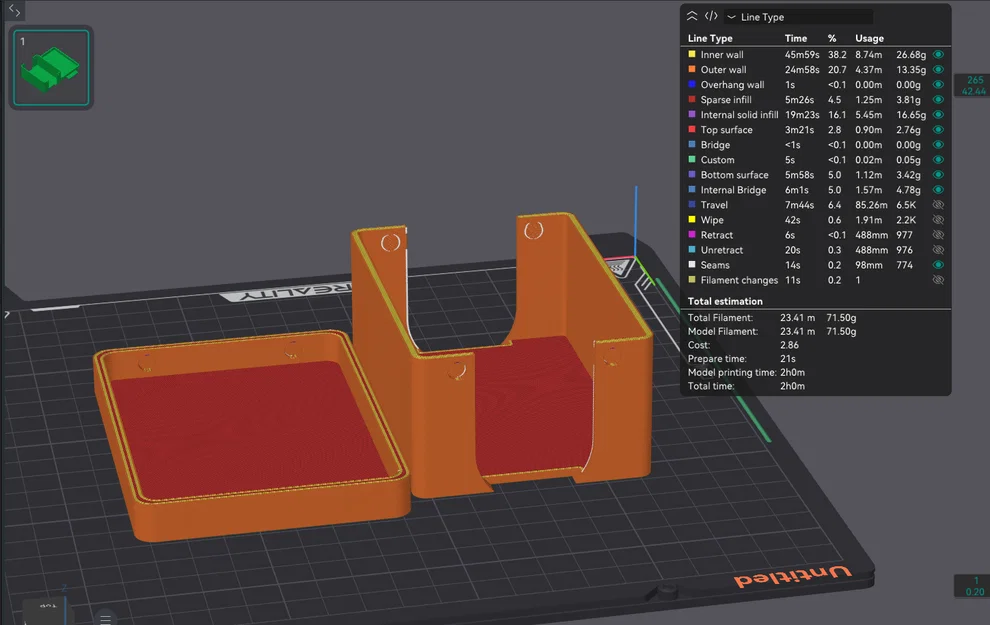Toggle Sparse infill visibility
Screen dimensions: 990x625
[938, 100]
